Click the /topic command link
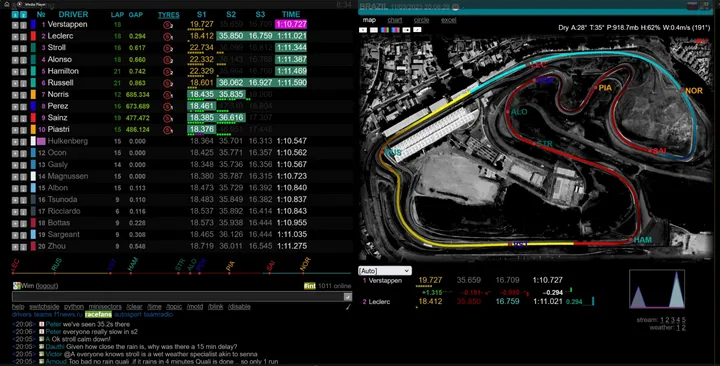The height and width of the screenshot is (366, 720). [x=174, y=307]
